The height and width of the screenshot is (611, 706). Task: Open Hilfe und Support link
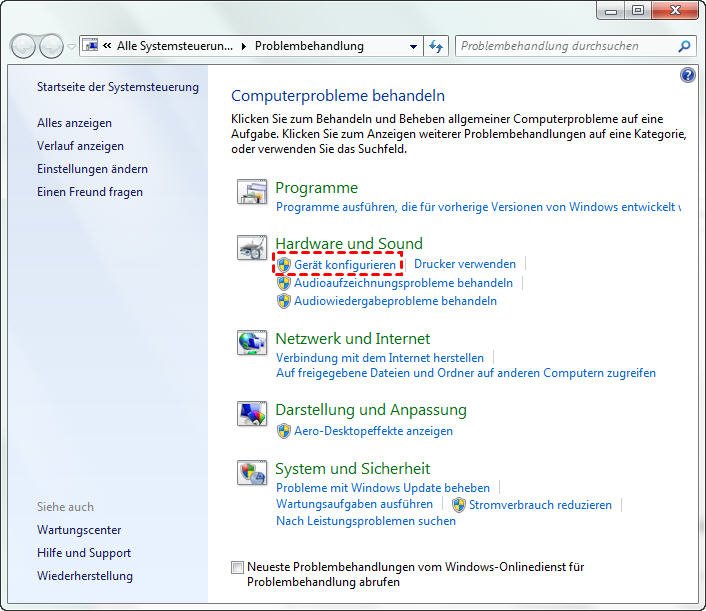(x=84, y=553)
